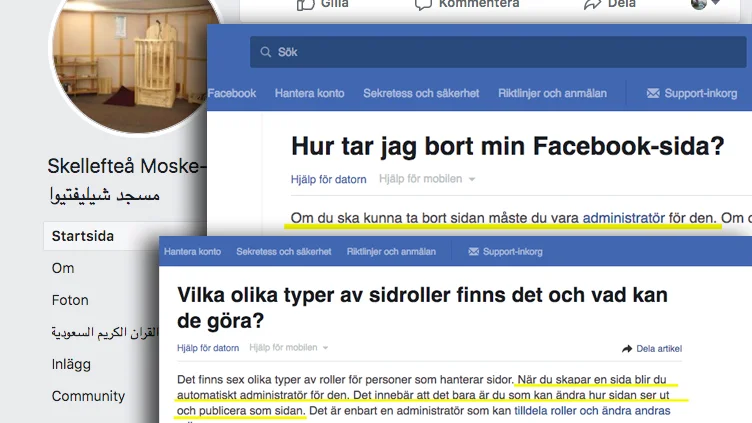Image resolution: width=752 pixels, height=423 pixels.
Task: Open Support-inkorg in upper help window
Action: (x=701, y=93)
